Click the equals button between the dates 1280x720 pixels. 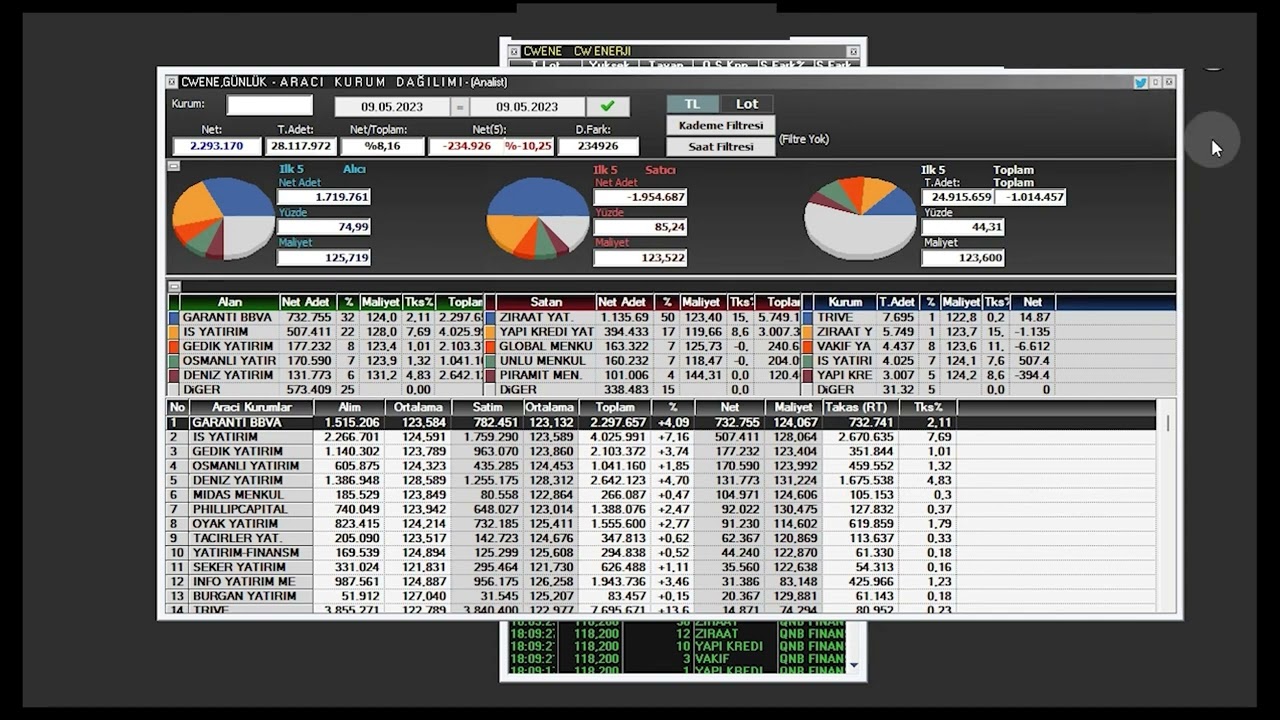point(459,107)
